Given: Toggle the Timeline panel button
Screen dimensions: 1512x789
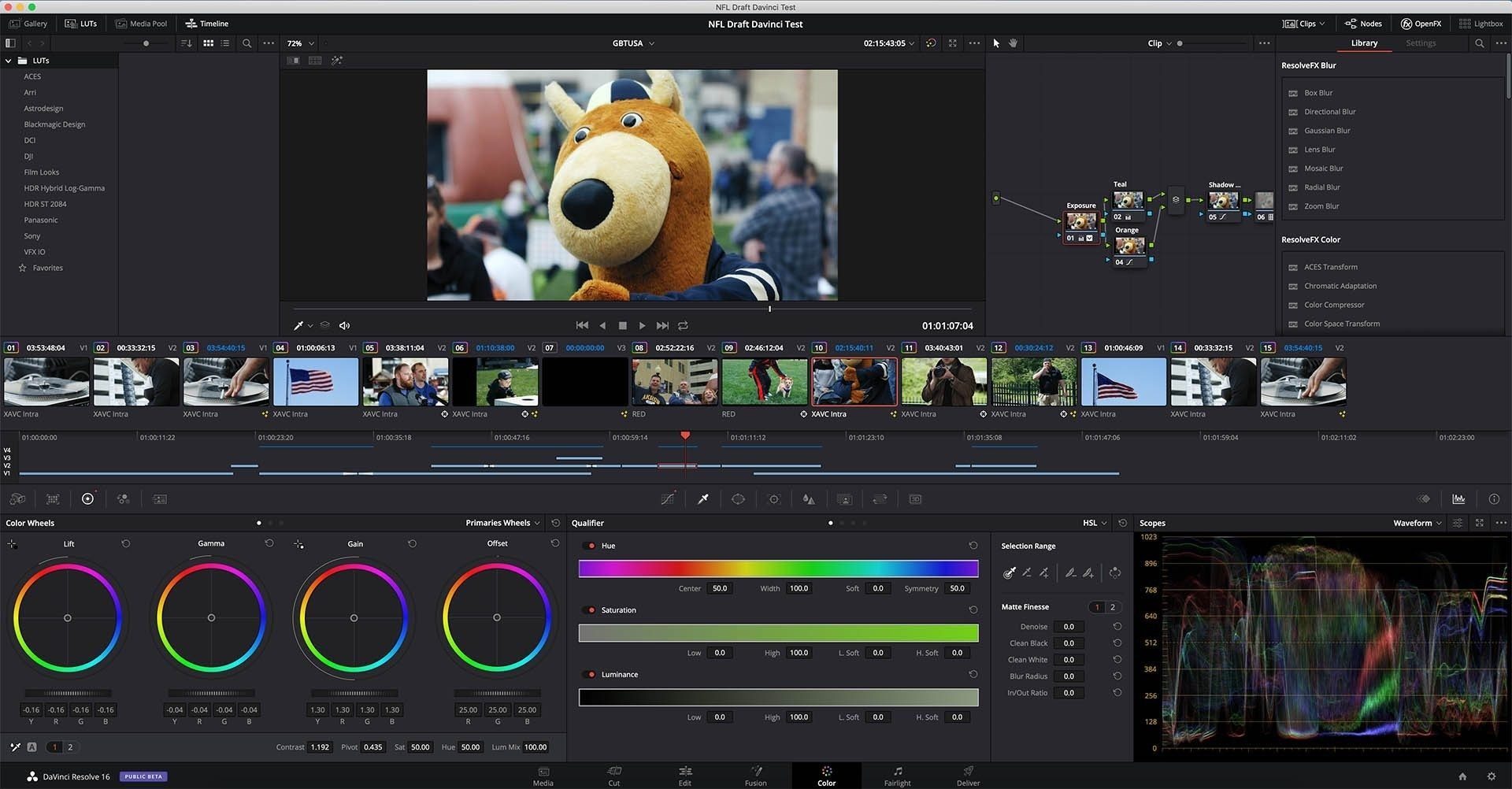Looking at the screenshot, I should pyautogui.click(x=206, y=24).
